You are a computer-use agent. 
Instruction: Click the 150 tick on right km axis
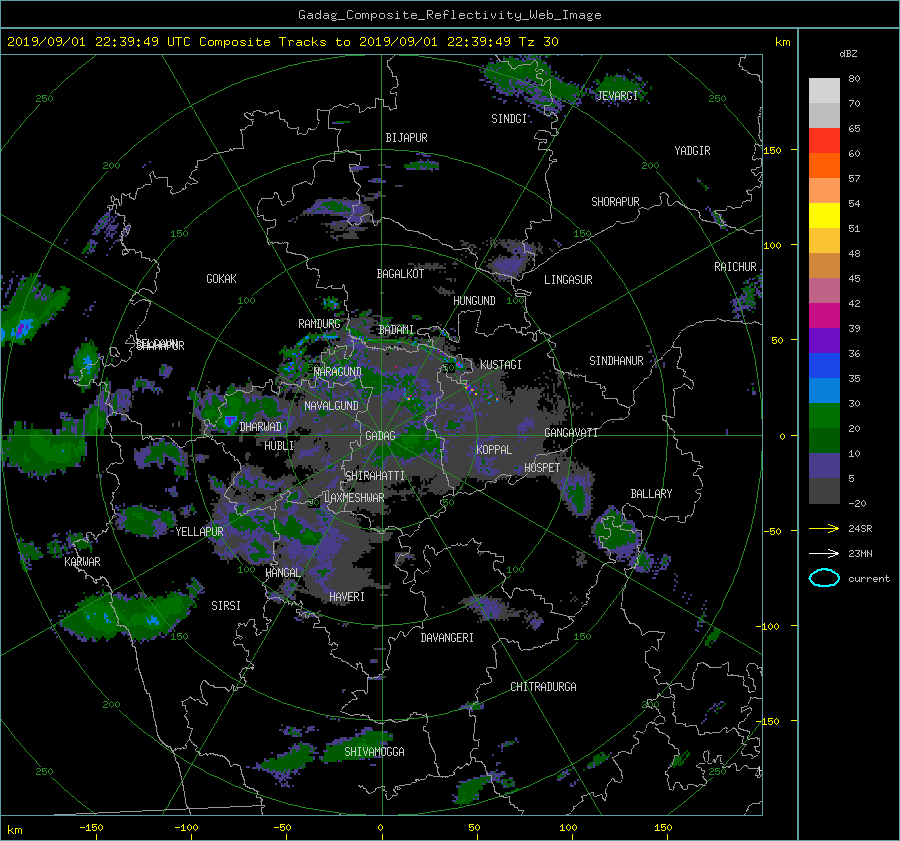[773, 151]
